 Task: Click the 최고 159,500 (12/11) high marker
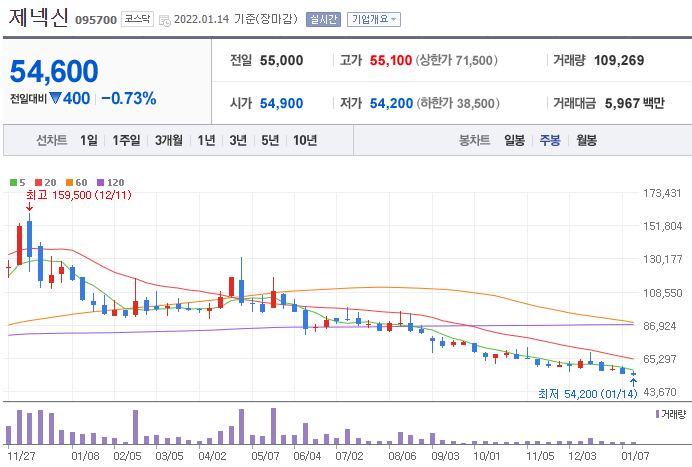click(79, 195)
